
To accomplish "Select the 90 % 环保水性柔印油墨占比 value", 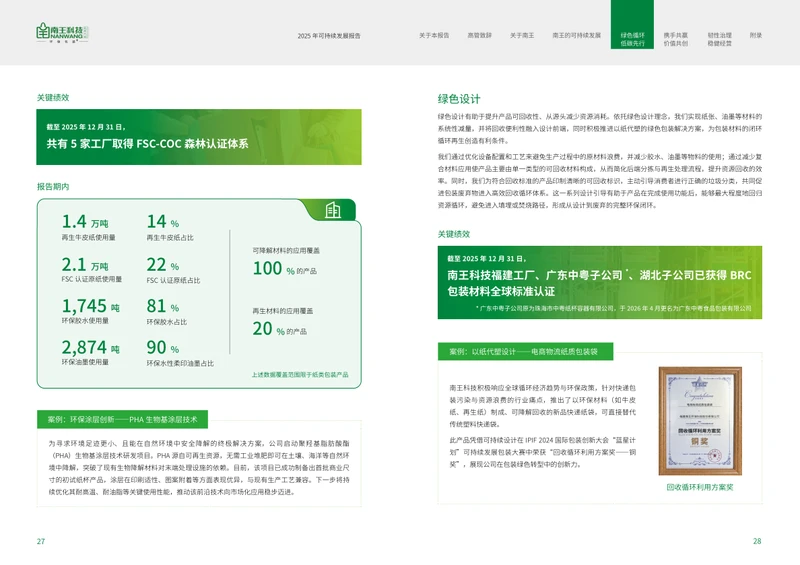I will (163, 348).
